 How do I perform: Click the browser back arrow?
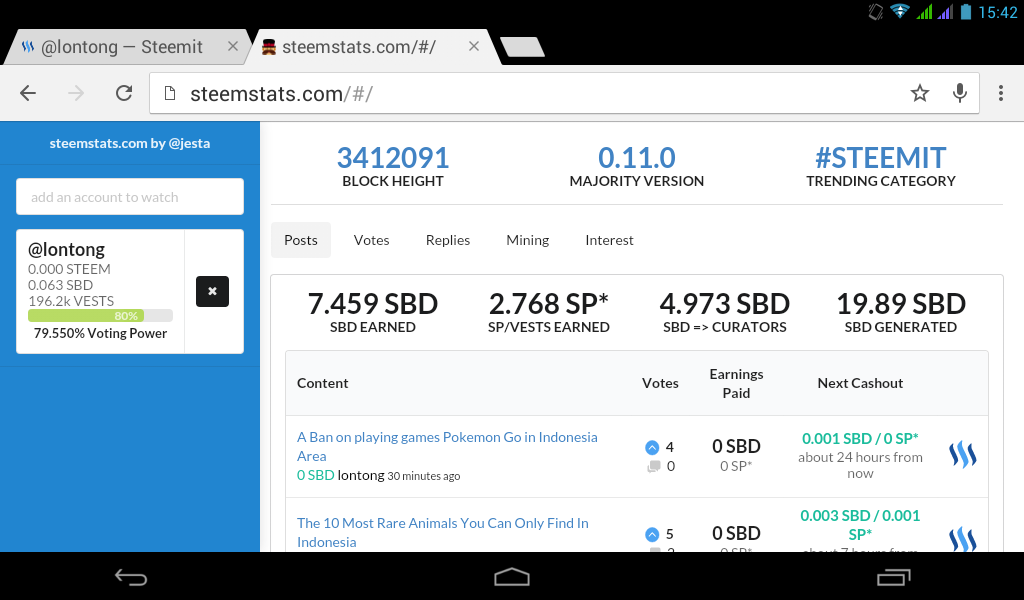28,93
